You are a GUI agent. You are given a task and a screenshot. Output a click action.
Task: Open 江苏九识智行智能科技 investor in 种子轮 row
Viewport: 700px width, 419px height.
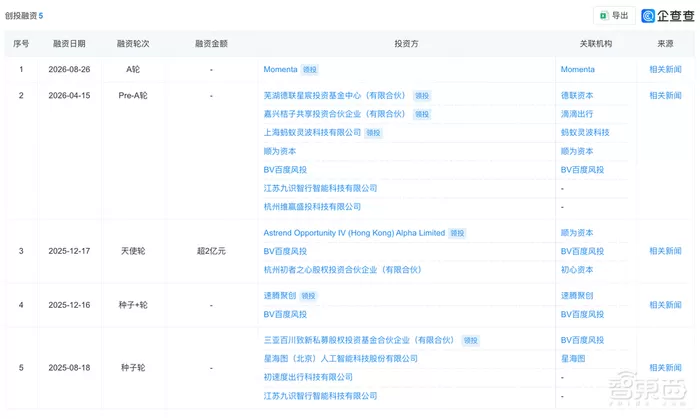click(320, 396)
